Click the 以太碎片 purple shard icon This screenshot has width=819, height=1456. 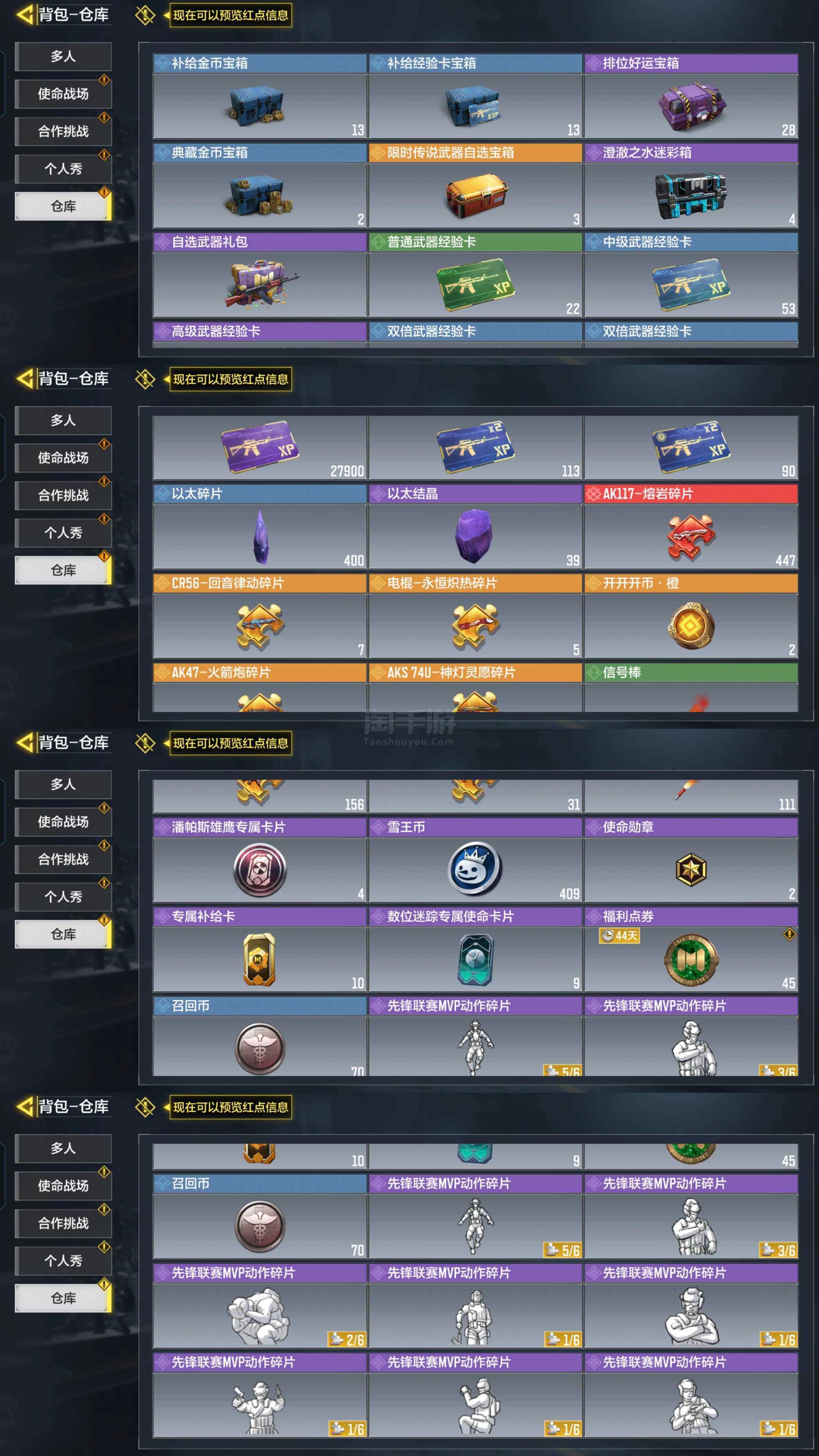[x=260, y=536]
